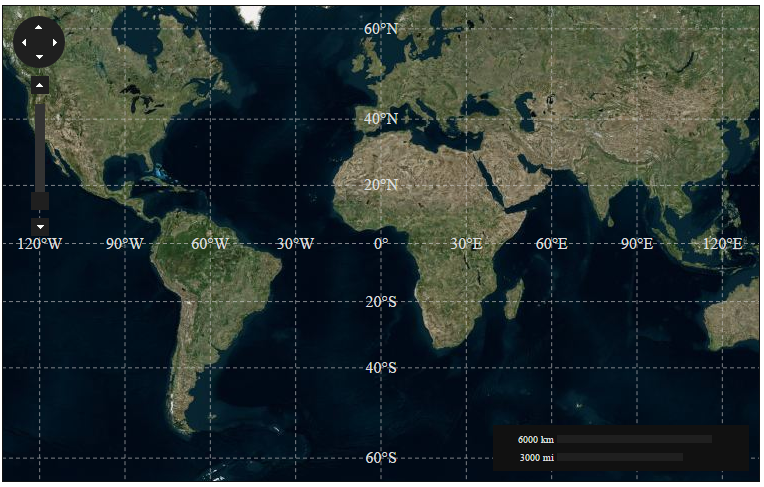Screen dimensions: 764x487
Task: Zoom out using the down arrow button
Action: pos(40,227)
